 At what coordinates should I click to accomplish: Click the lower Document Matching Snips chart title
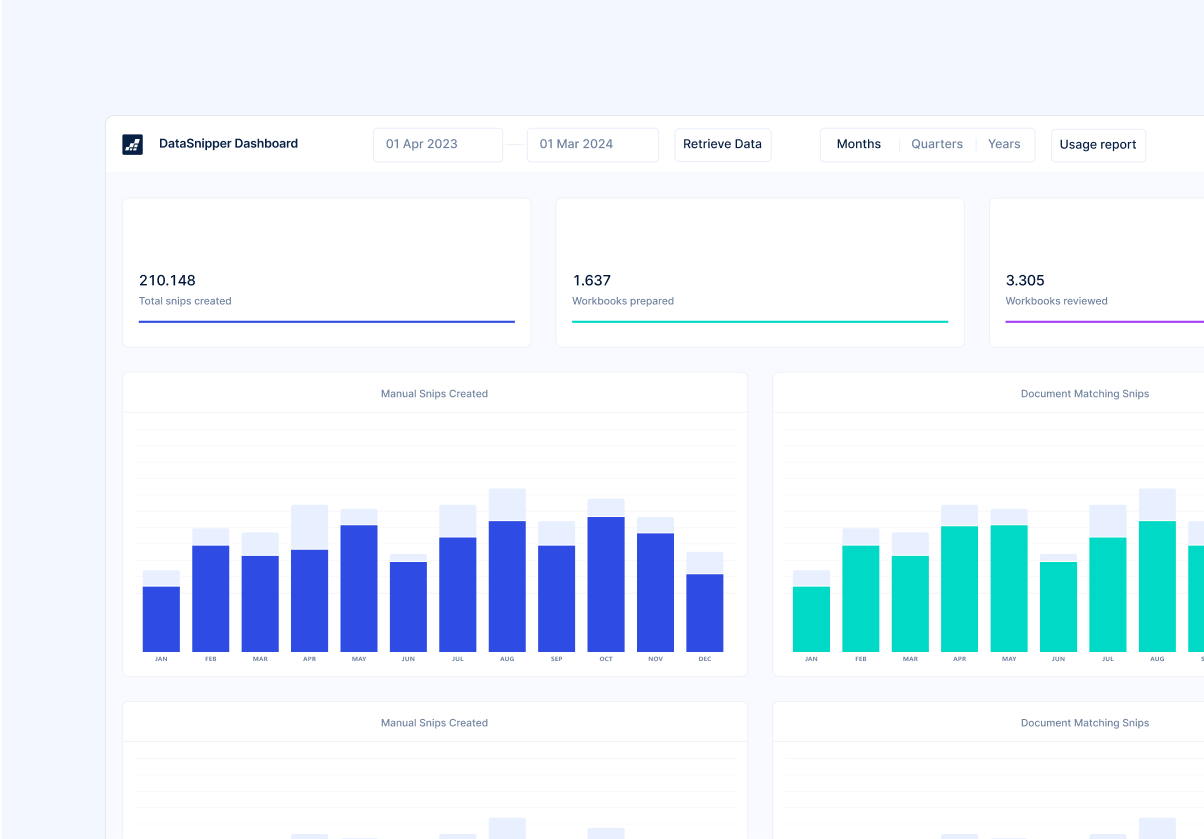tap(1085, 723)
